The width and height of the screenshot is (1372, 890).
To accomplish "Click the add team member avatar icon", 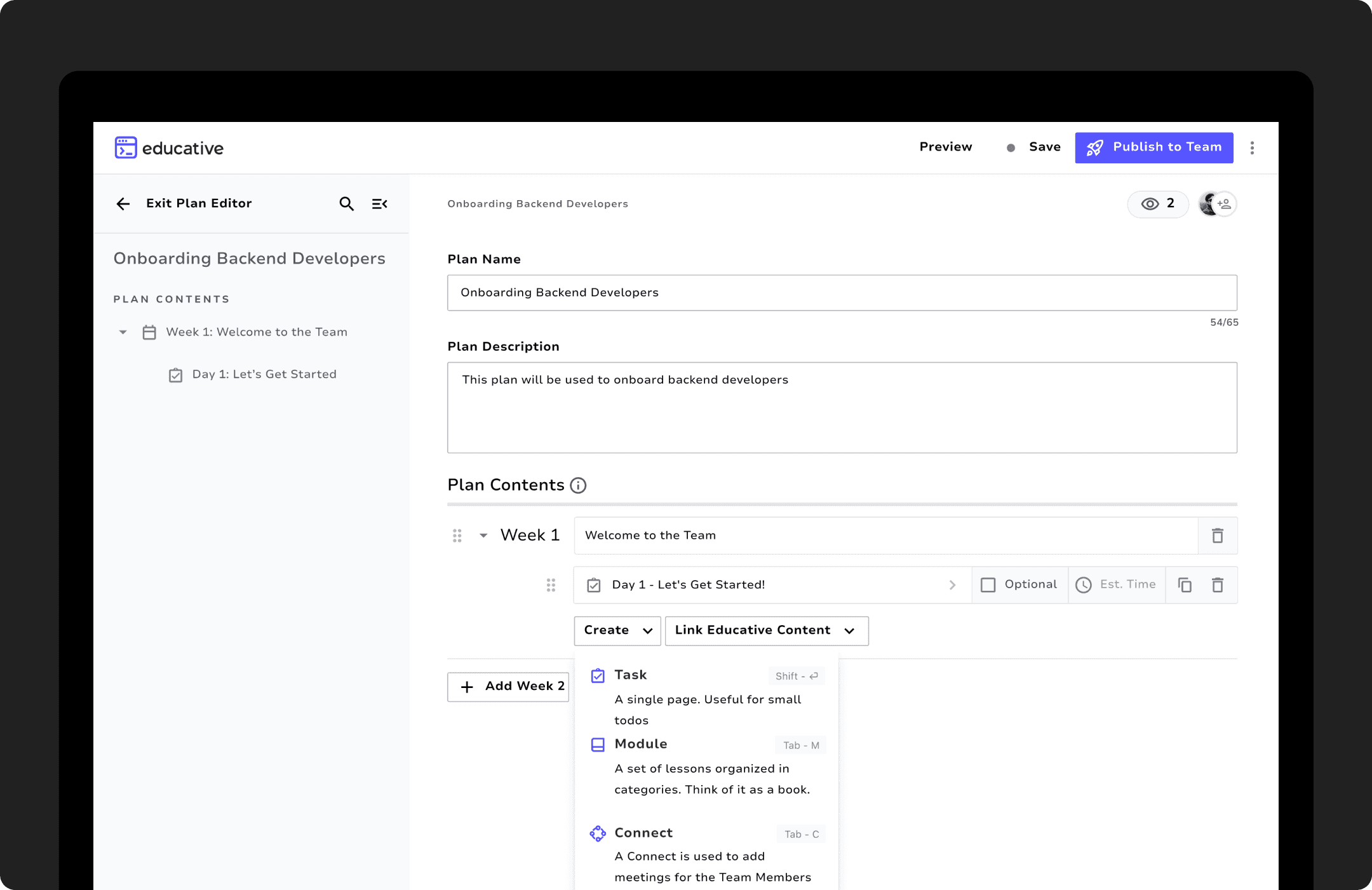I will [x=1225, y=204].
